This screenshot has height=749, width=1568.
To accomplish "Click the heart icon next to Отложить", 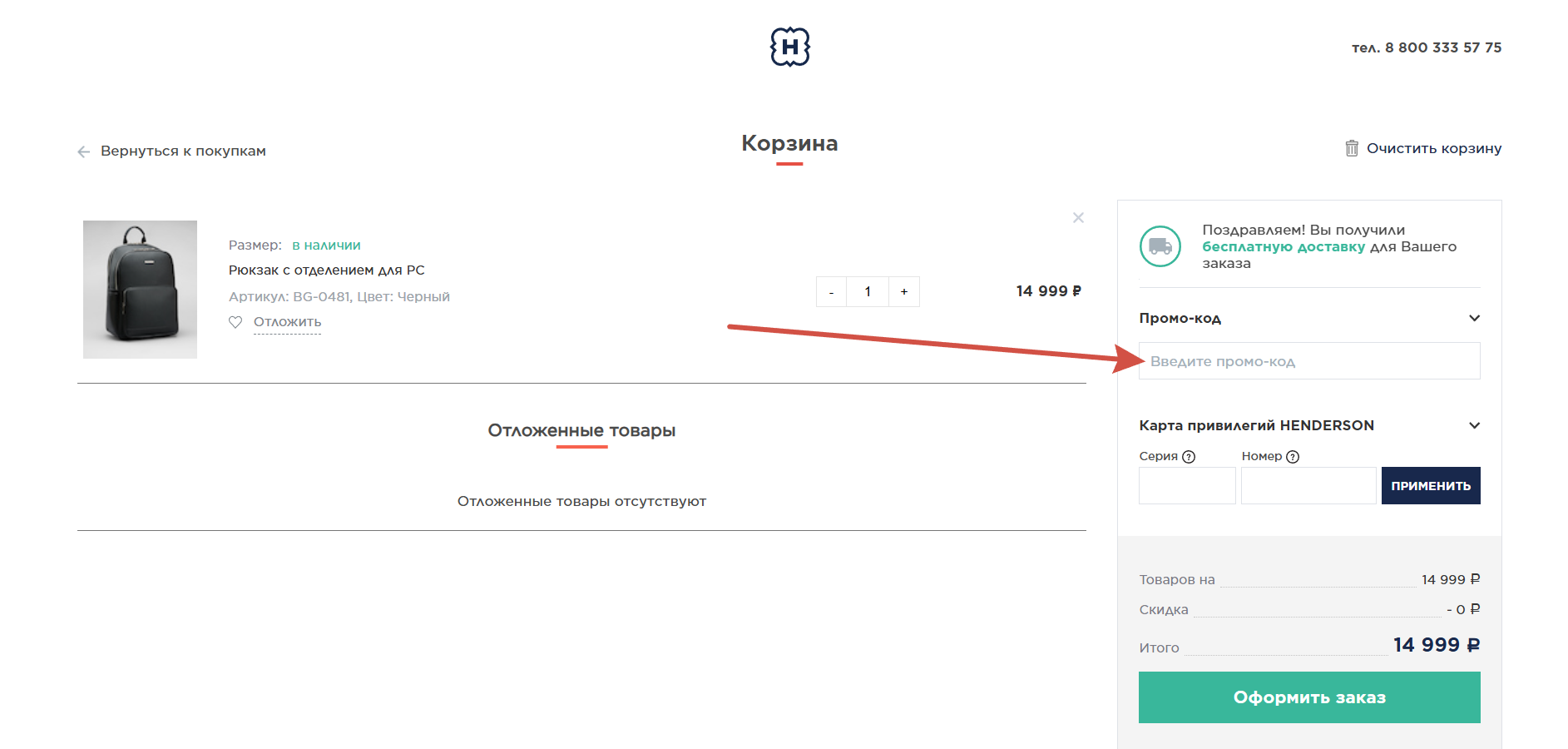I will click(235, 322).
